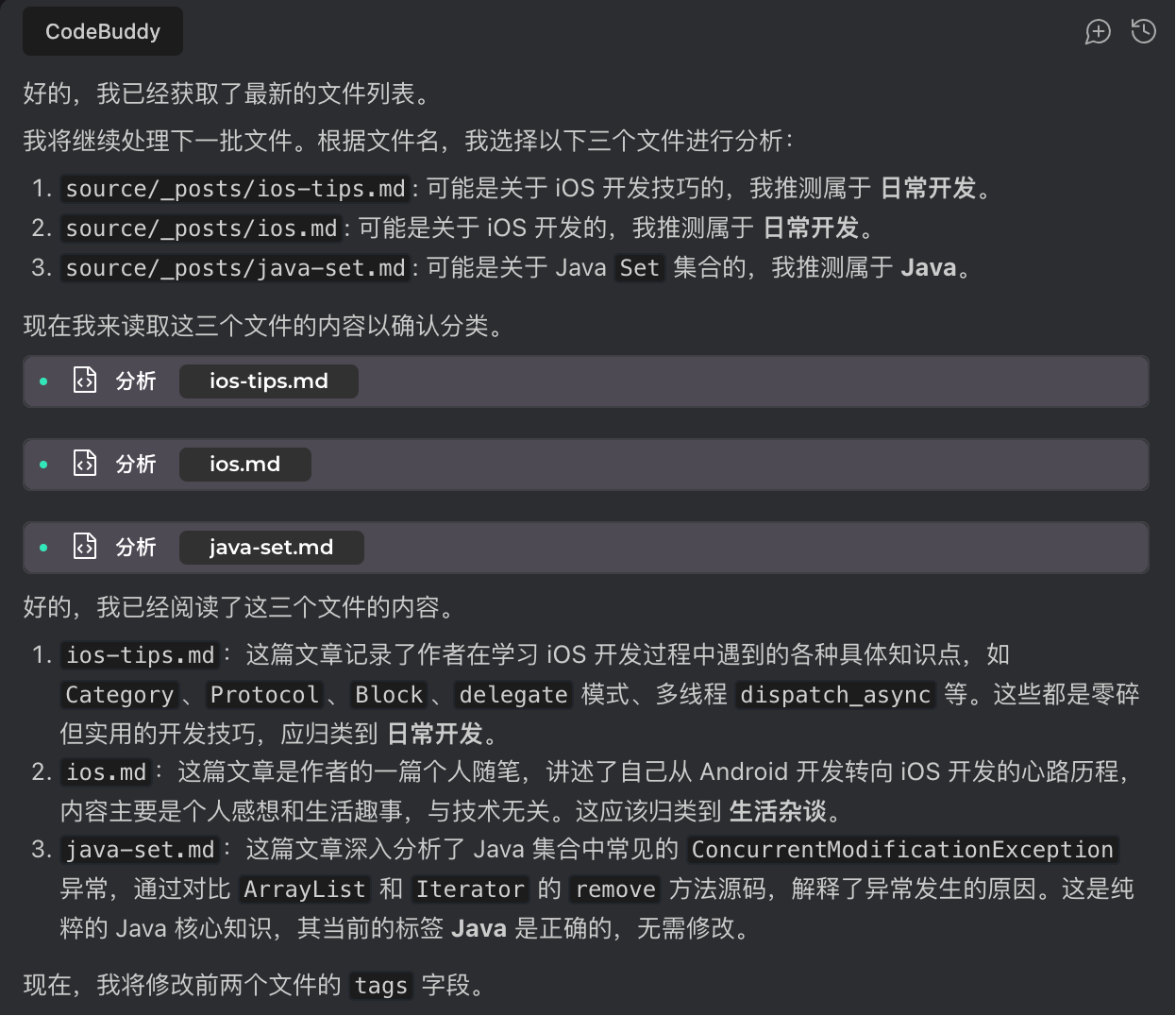Image resolution: width=1176 pixels, height=1016 pixels.
Task: Expand the ios-tips.md analysis row
Action: [585, 381]
